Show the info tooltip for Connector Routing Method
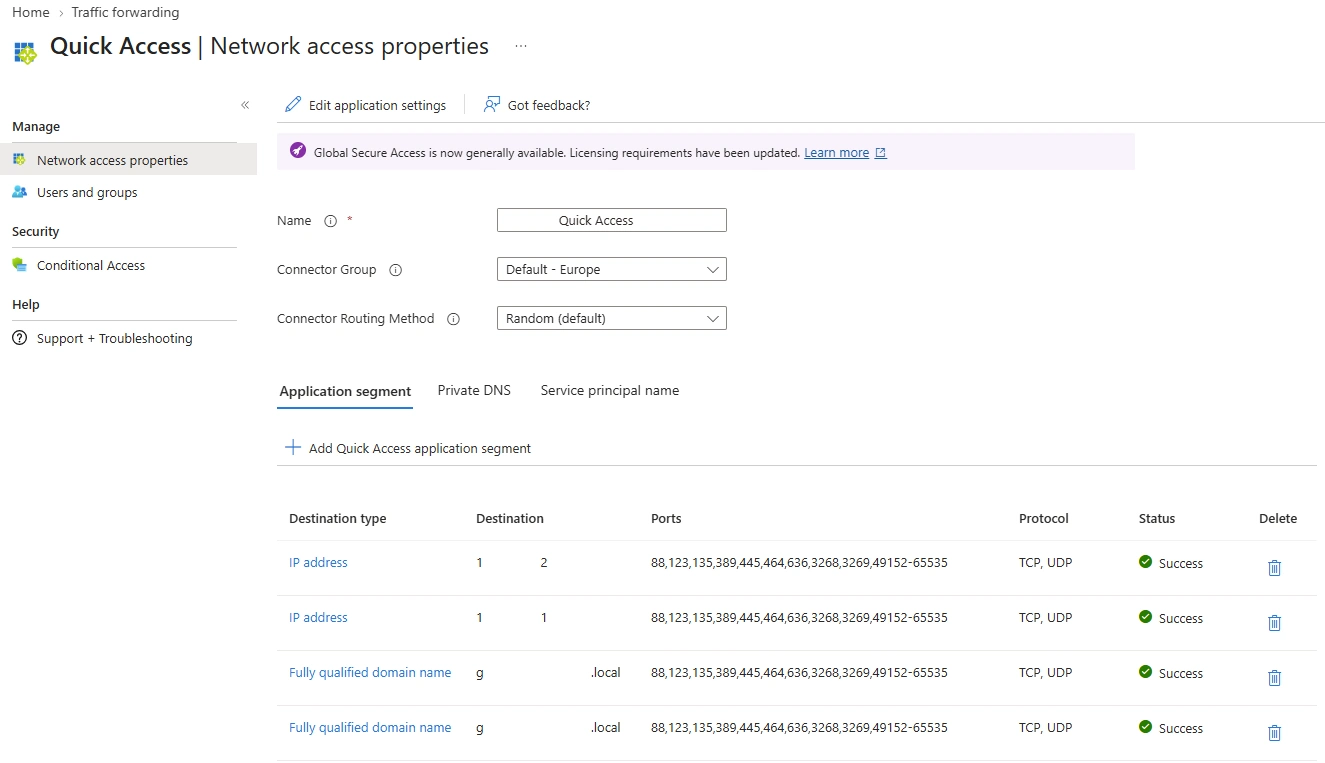This screenshot has height=763, width=1325. (x=453, y=319)
